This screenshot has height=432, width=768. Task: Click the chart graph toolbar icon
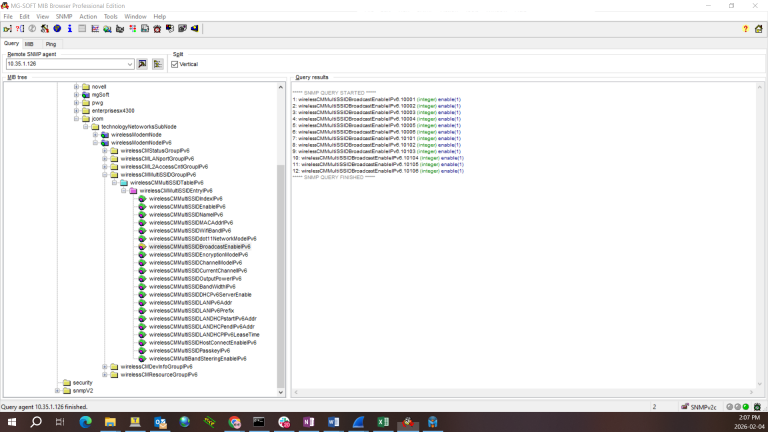tap(95, 29)
